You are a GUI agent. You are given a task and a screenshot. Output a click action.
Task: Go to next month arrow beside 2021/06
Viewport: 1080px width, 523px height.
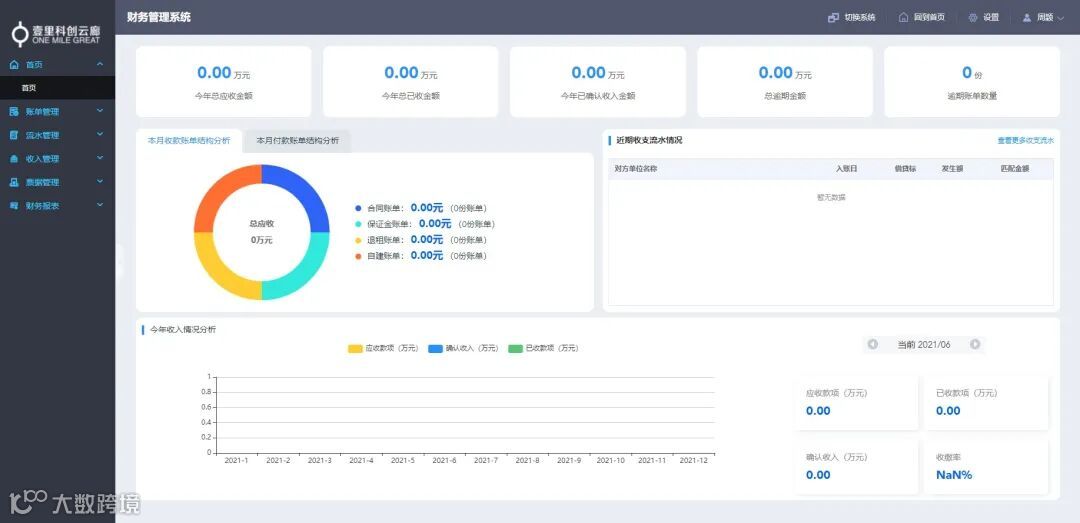click(975, 344)
